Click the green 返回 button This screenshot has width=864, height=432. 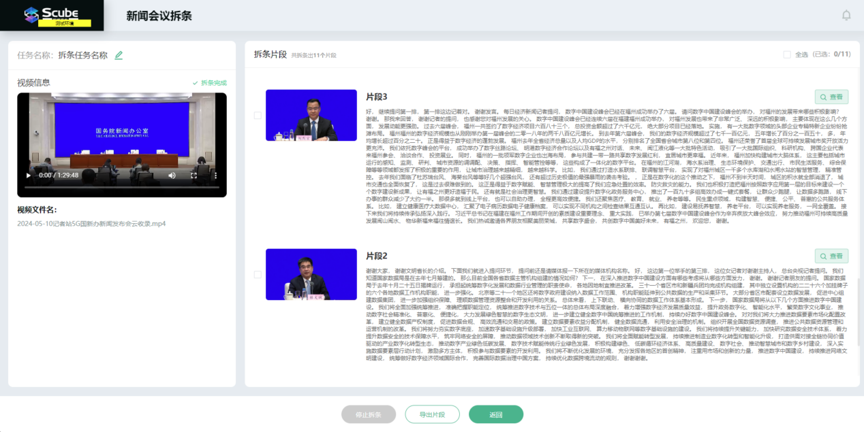coord(496,414)
